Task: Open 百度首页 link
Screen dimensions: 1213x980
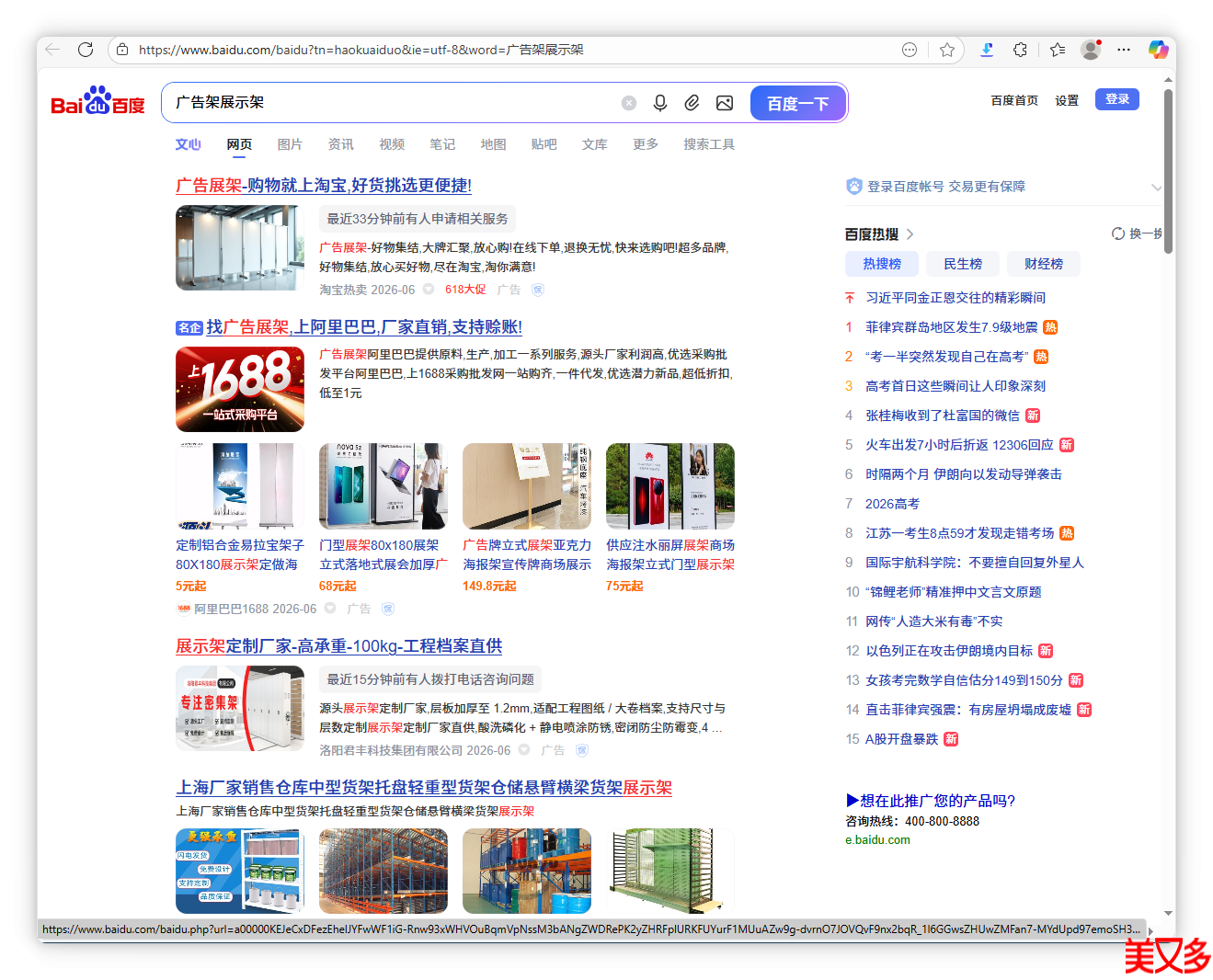Action: click(1014, 100)
